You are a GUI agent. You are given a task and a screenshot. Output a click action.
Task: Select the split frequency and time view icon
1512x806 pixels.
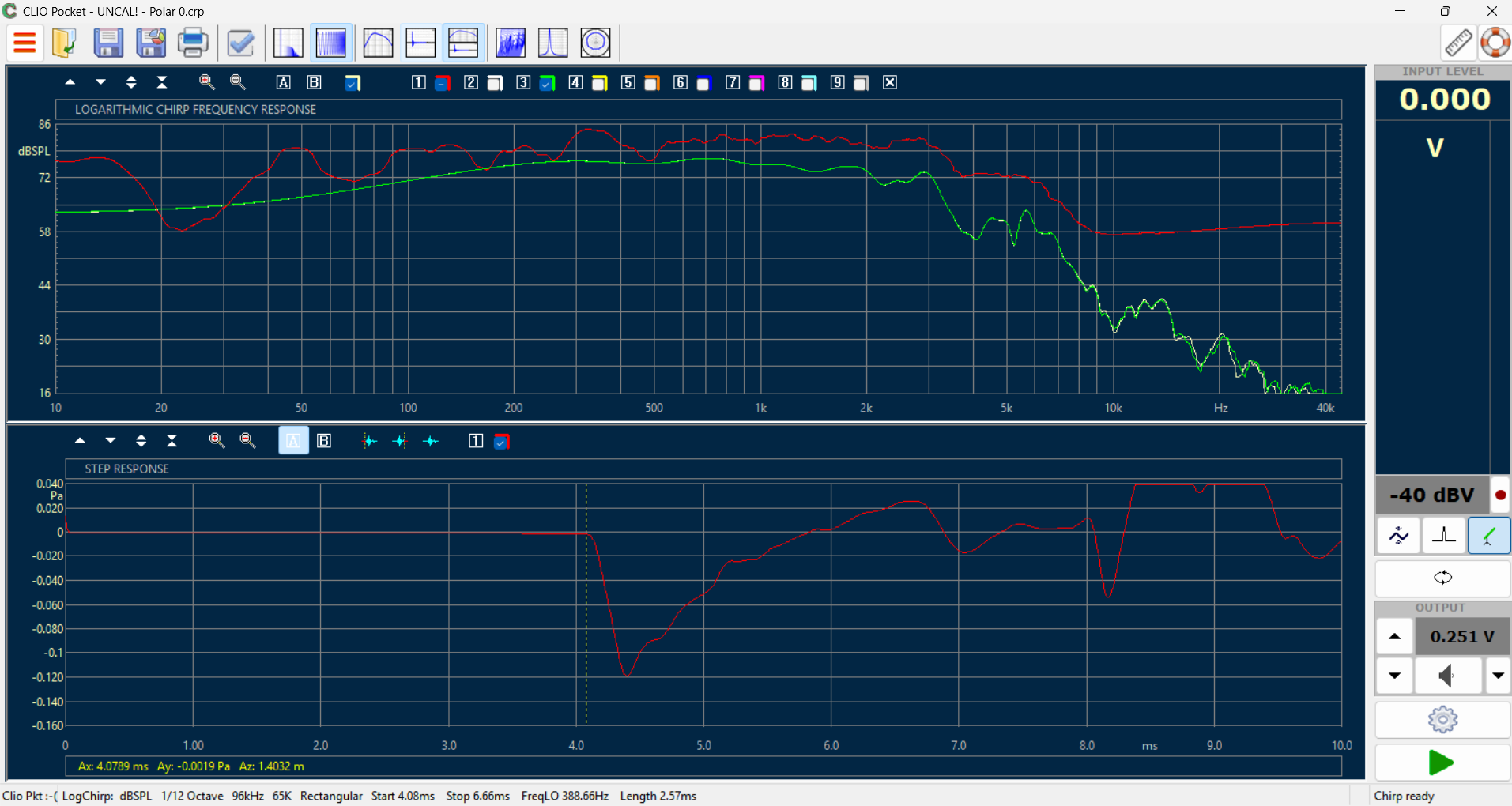[x=463, y=43]
